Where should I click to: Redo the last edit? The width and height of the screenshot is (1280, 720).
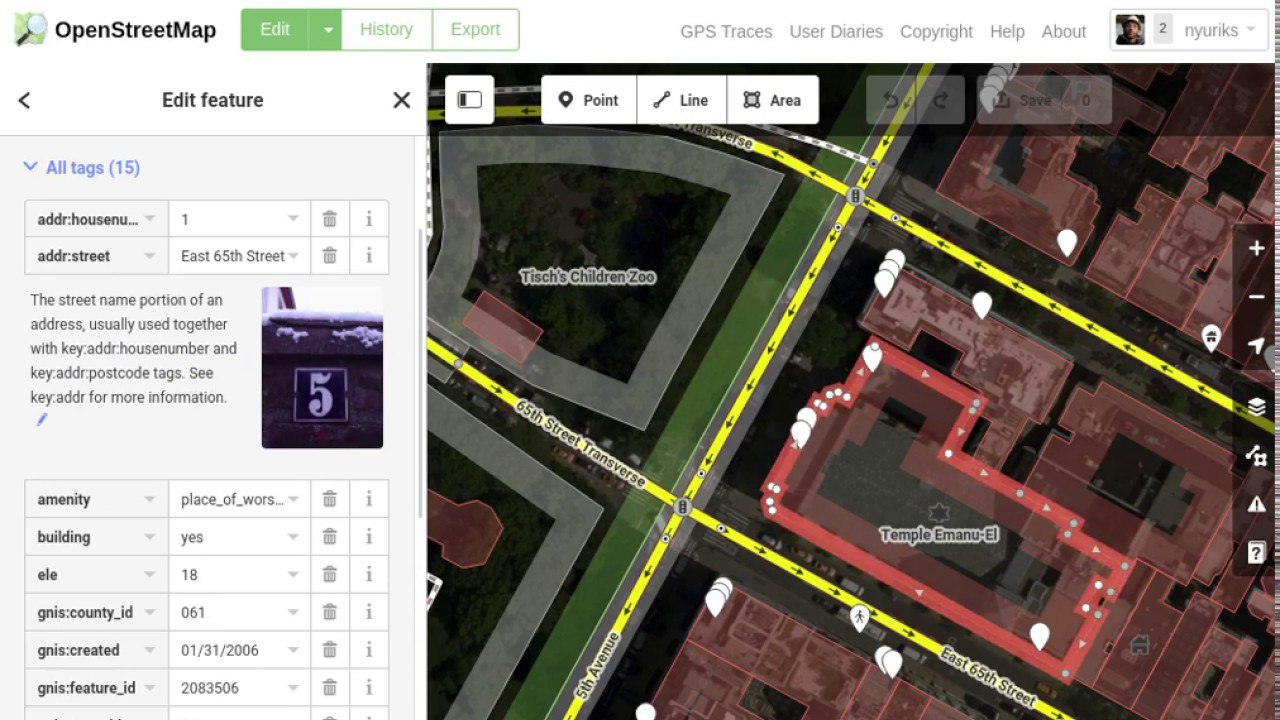[940, 100]
